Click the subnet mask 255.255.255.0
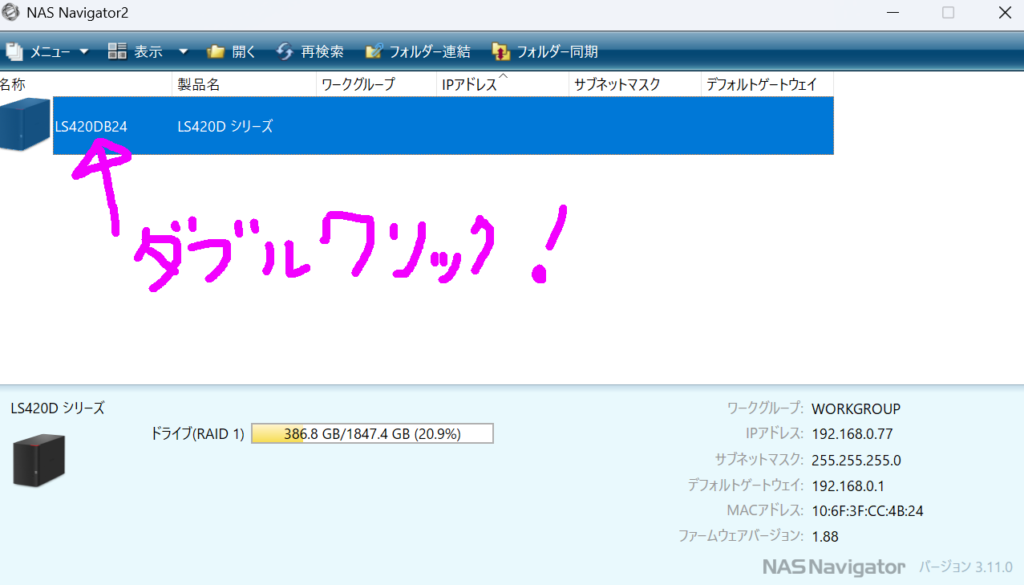The width and height of the screenshot is (1024, 585). tap(856, 460)
